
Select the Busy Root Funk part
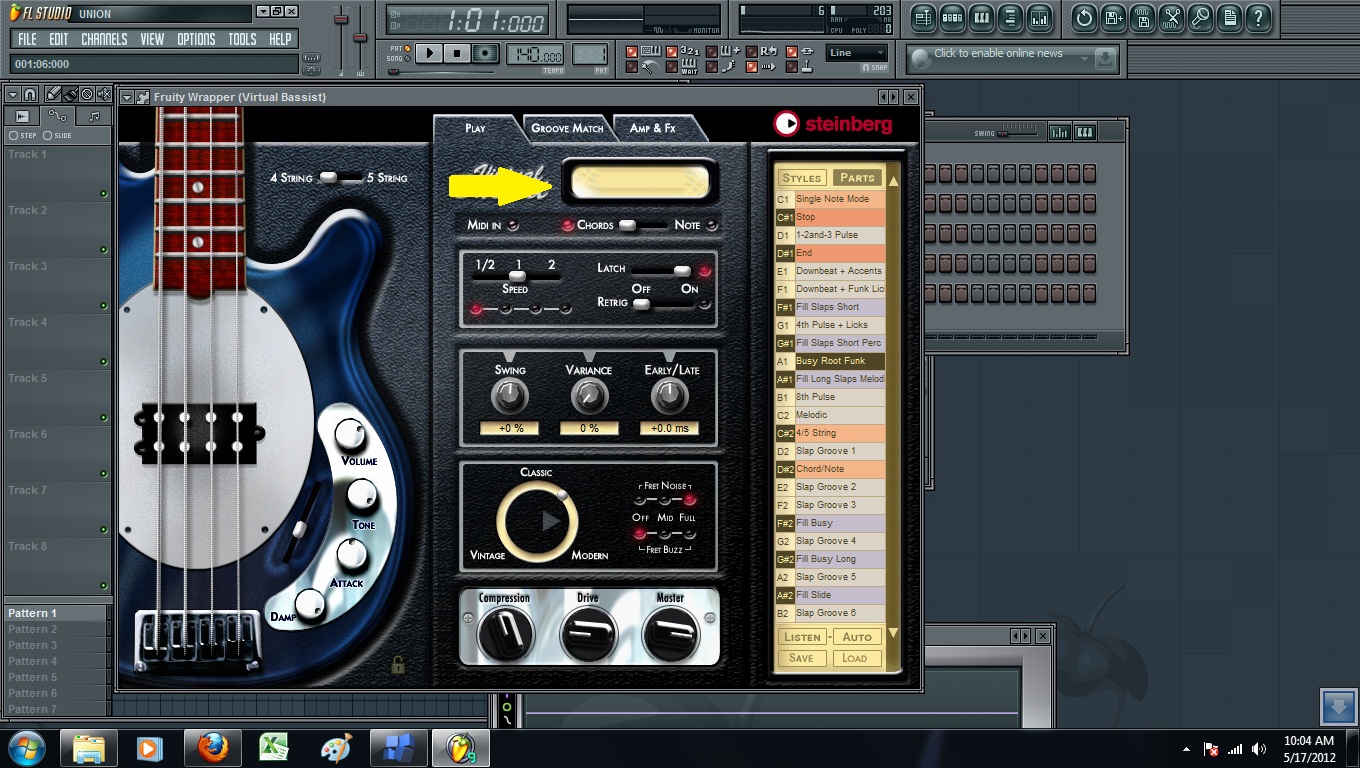tap(830, 361)
